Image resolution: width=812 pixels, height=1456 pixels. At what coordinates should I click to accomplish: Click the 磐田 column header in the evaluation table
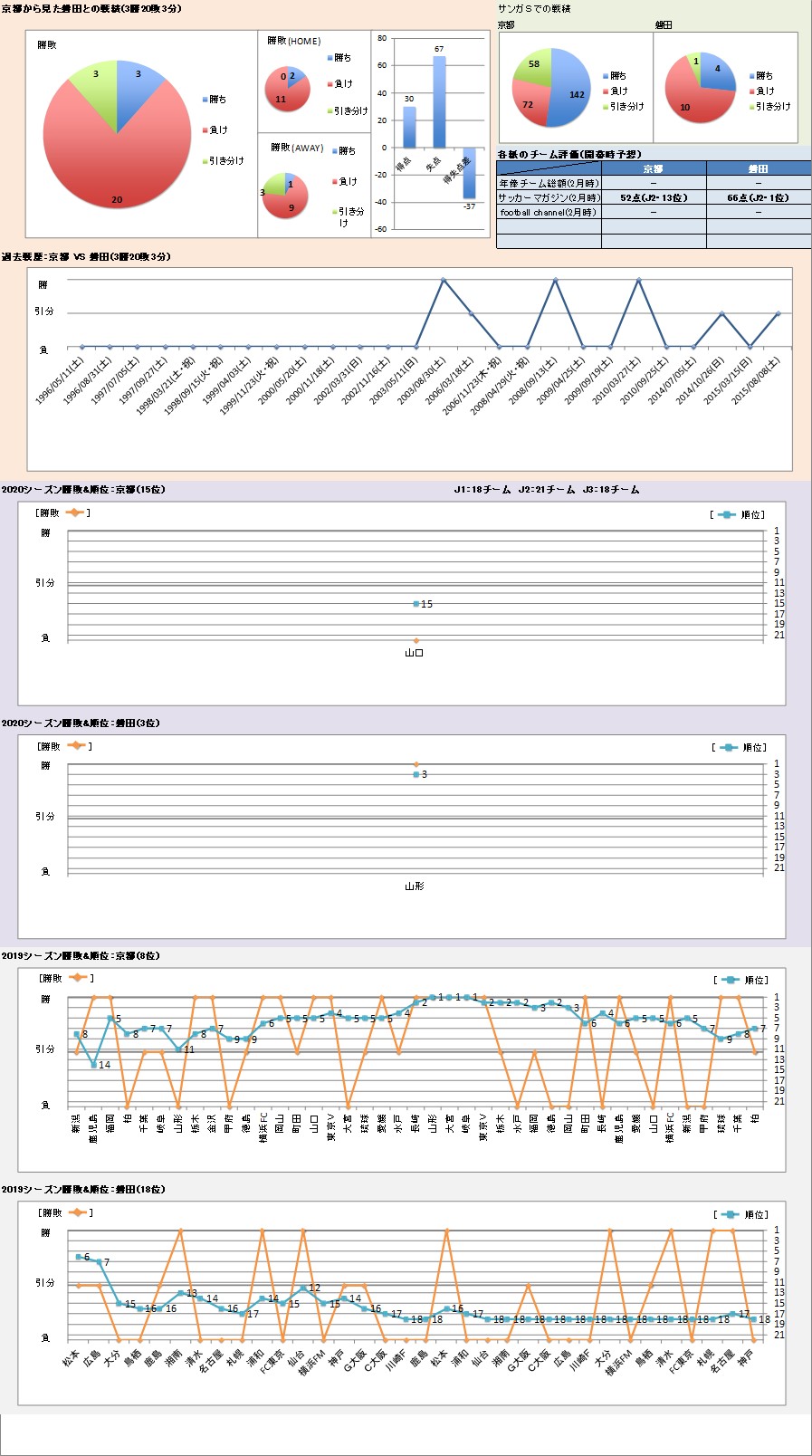(x=759, y=168)
